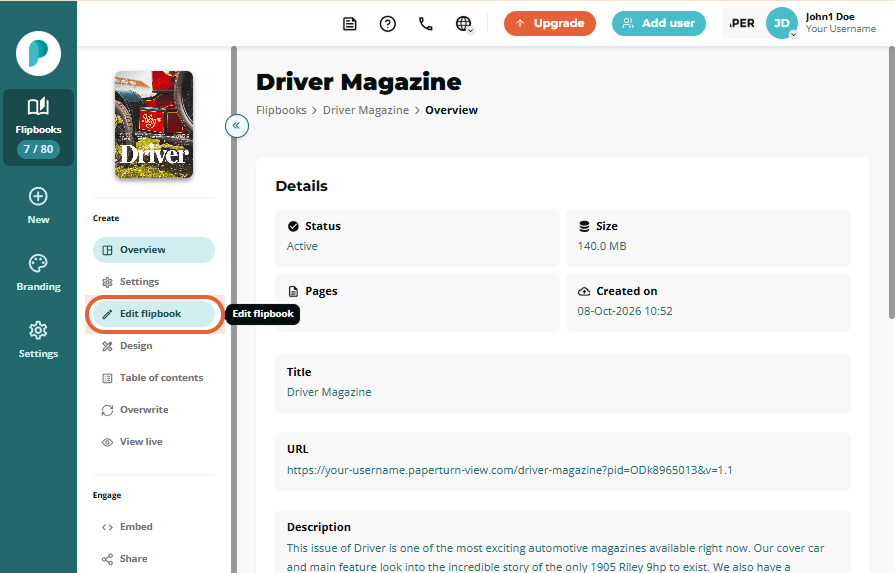Open the Design menu item
Screen dimensions: 895x573
pos(154,346)
